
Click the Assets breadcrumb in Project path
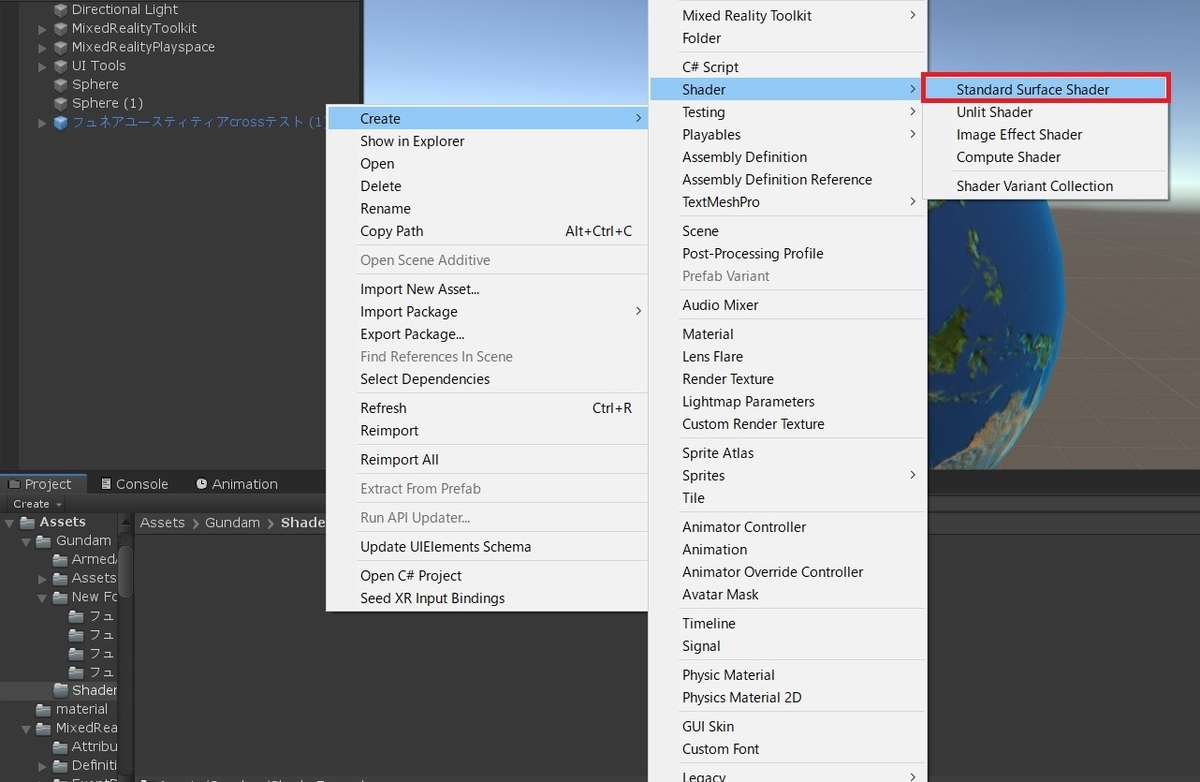click(x=162, y=522)
